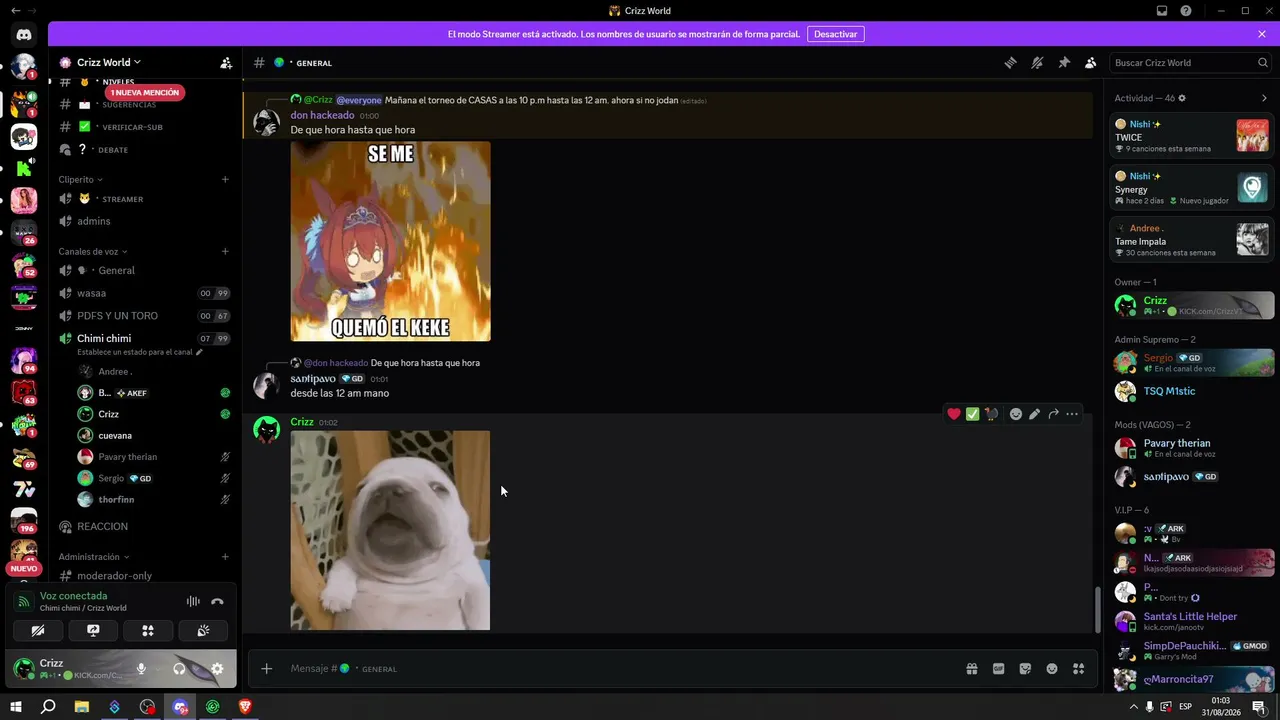The image size is (1280, 720).
Task: Open the debate channel
Action: pyautogui.click(x=145, y=150)
